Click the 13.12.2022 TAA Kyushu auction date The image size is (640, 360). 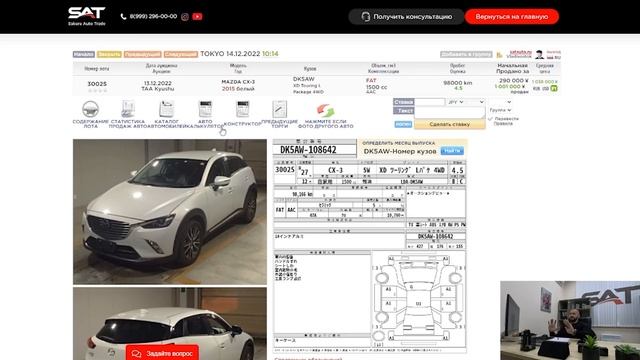[x=158, y=86]
